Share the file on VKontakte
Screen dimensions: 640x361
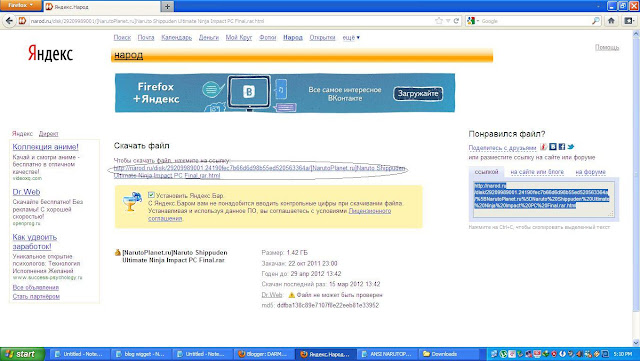click(x=553, y=146)
